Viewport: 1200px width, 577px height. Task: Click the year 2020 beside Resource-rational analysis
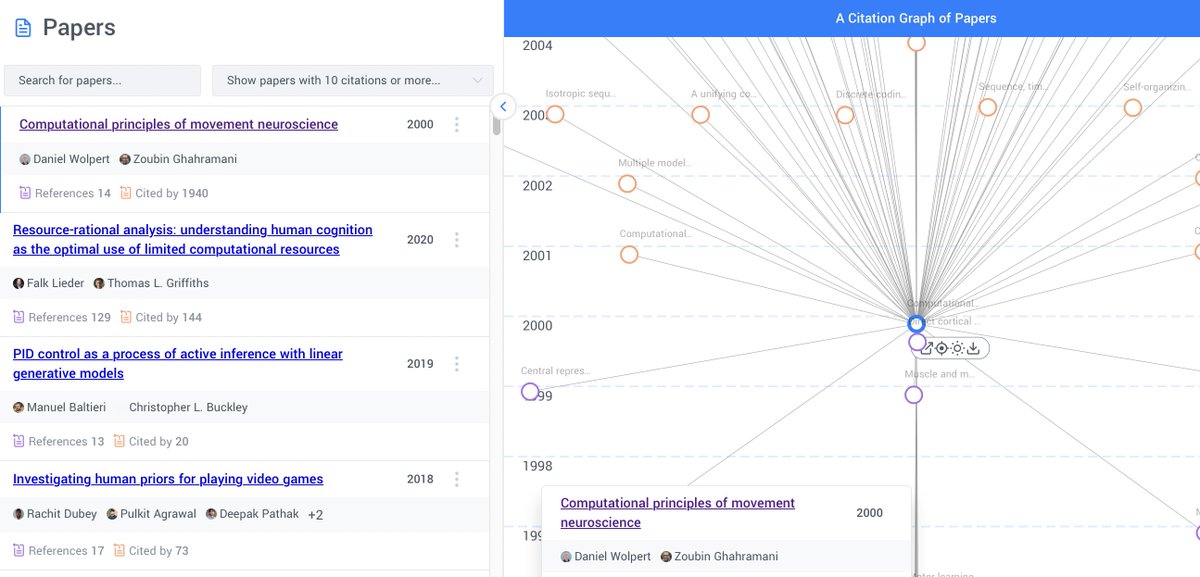pos(420,240)
